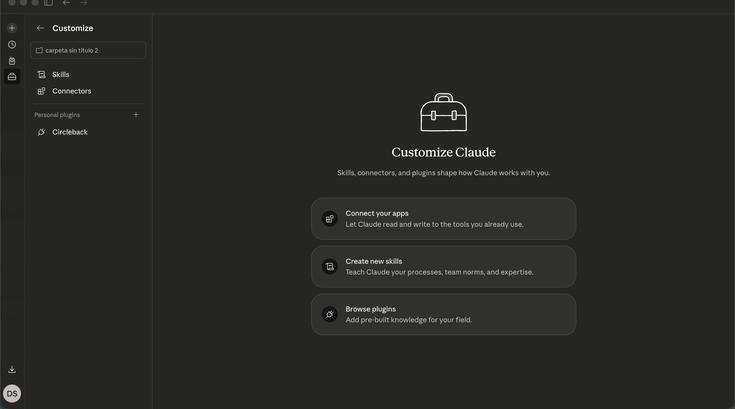Click the Circleback plug icon
Screen dimensions: 735x409
[41, 132]
